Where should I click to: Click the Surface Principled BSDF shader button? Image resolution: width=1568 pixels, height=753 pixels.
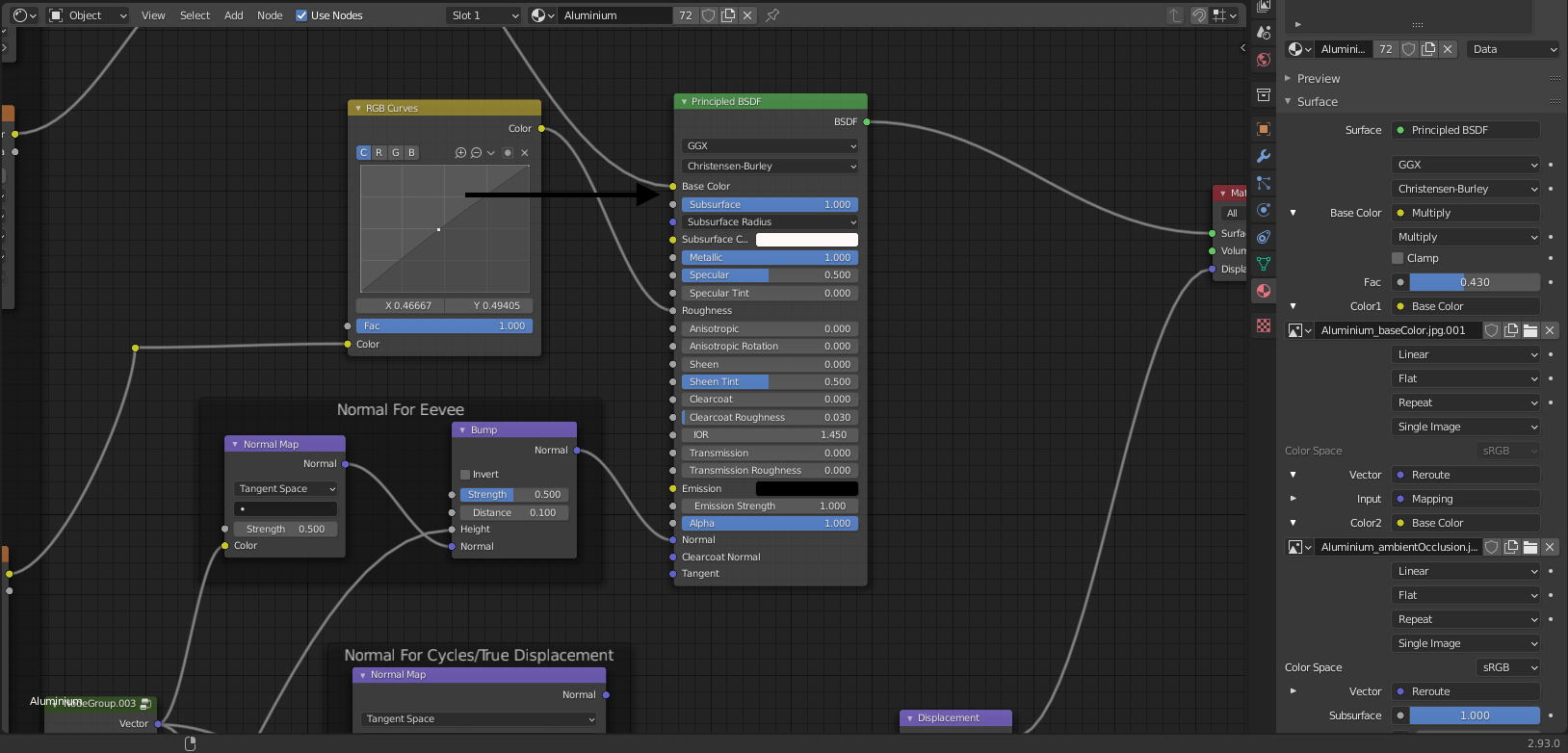click(x=1466, y=130)
